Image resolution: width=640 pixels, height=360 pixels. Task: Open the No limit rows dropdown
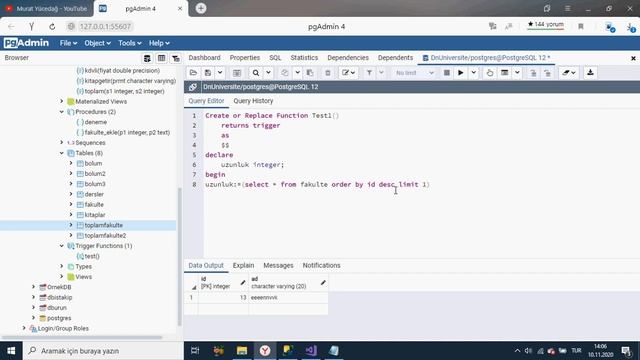[414, 73]
